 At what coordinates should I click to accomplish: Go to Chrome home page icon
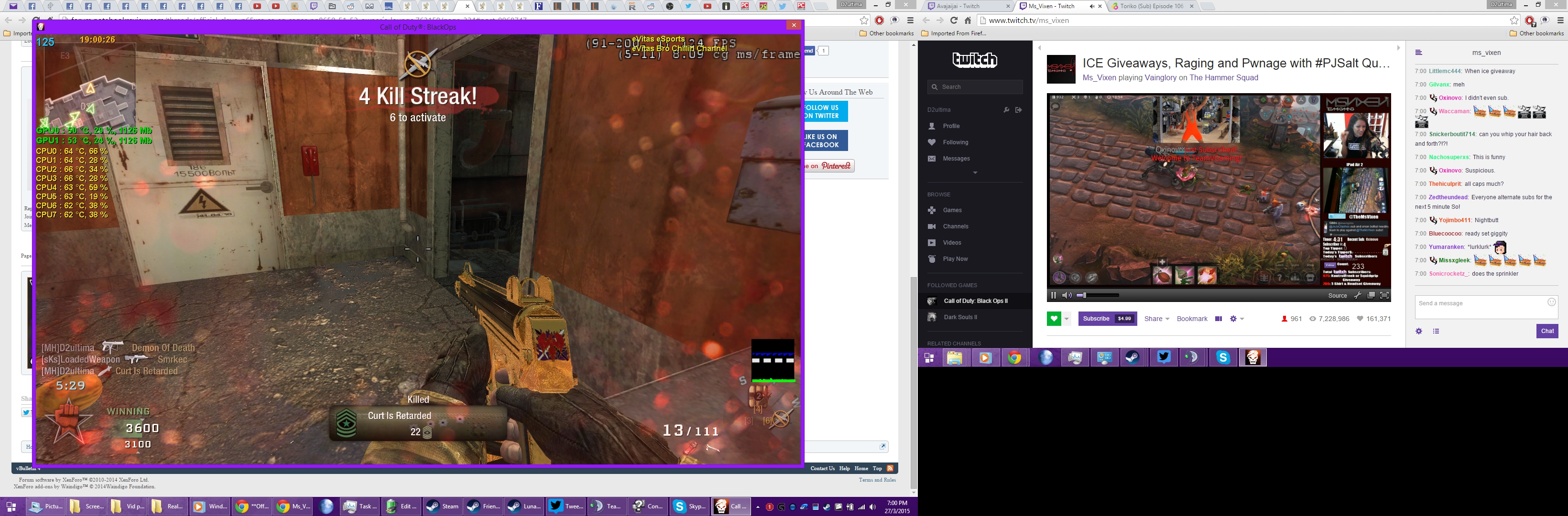(967, 20)
